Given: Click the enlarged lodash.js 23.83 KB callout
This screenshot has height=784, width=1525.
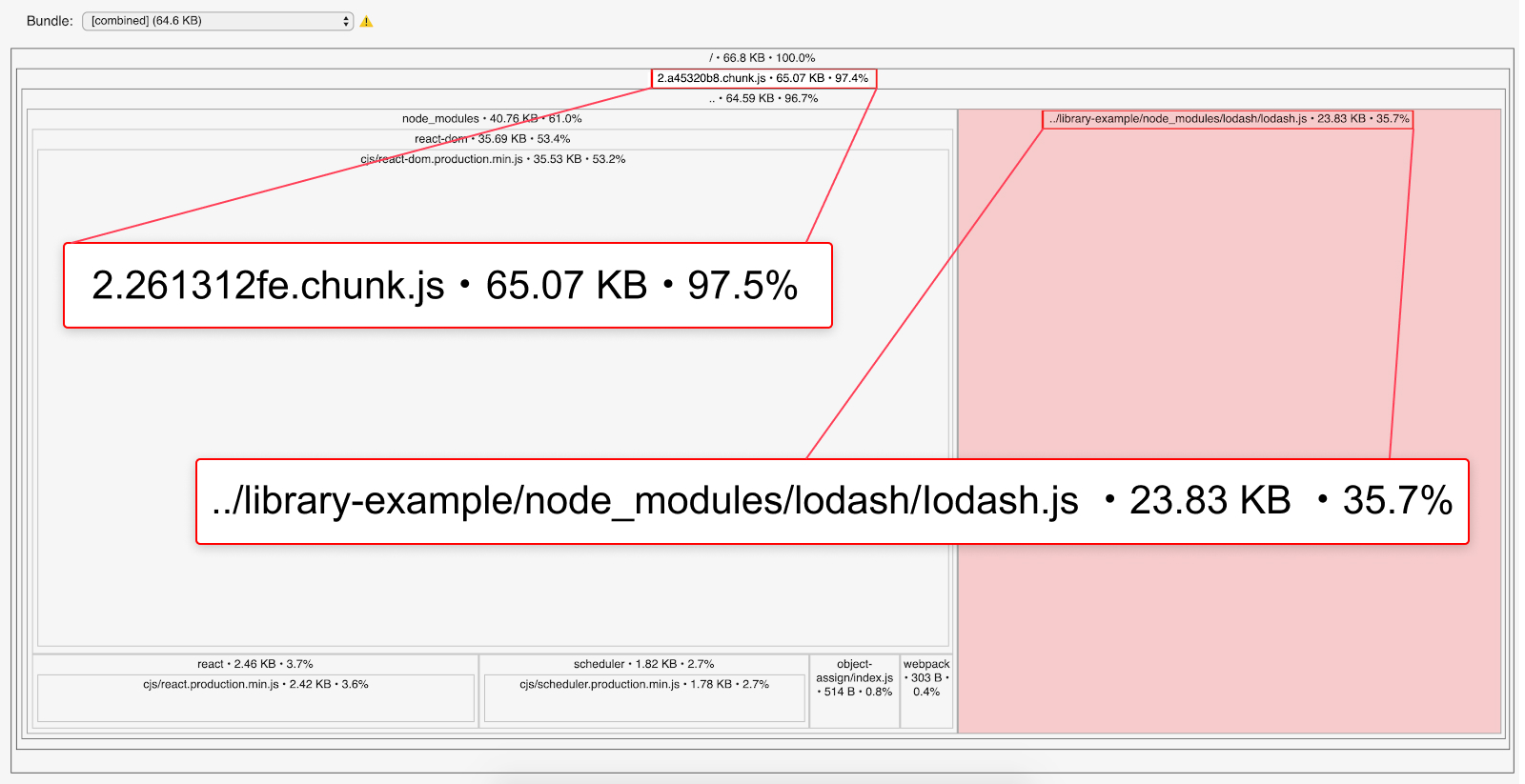Looking at the screenshot, I should tap(831, 502).
